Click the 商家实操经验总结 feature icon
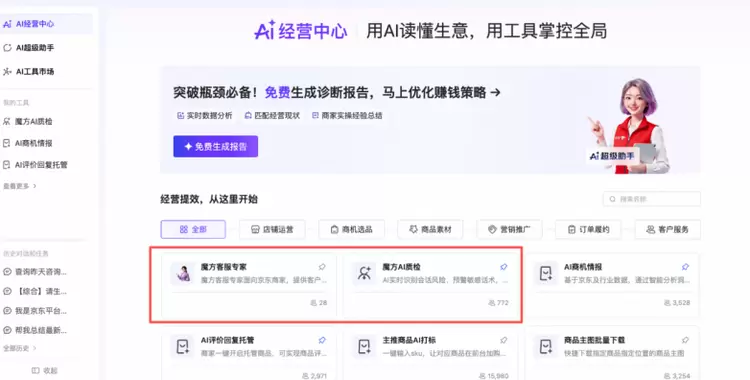This screenshot has height=380, width=750. pos(315,115)
